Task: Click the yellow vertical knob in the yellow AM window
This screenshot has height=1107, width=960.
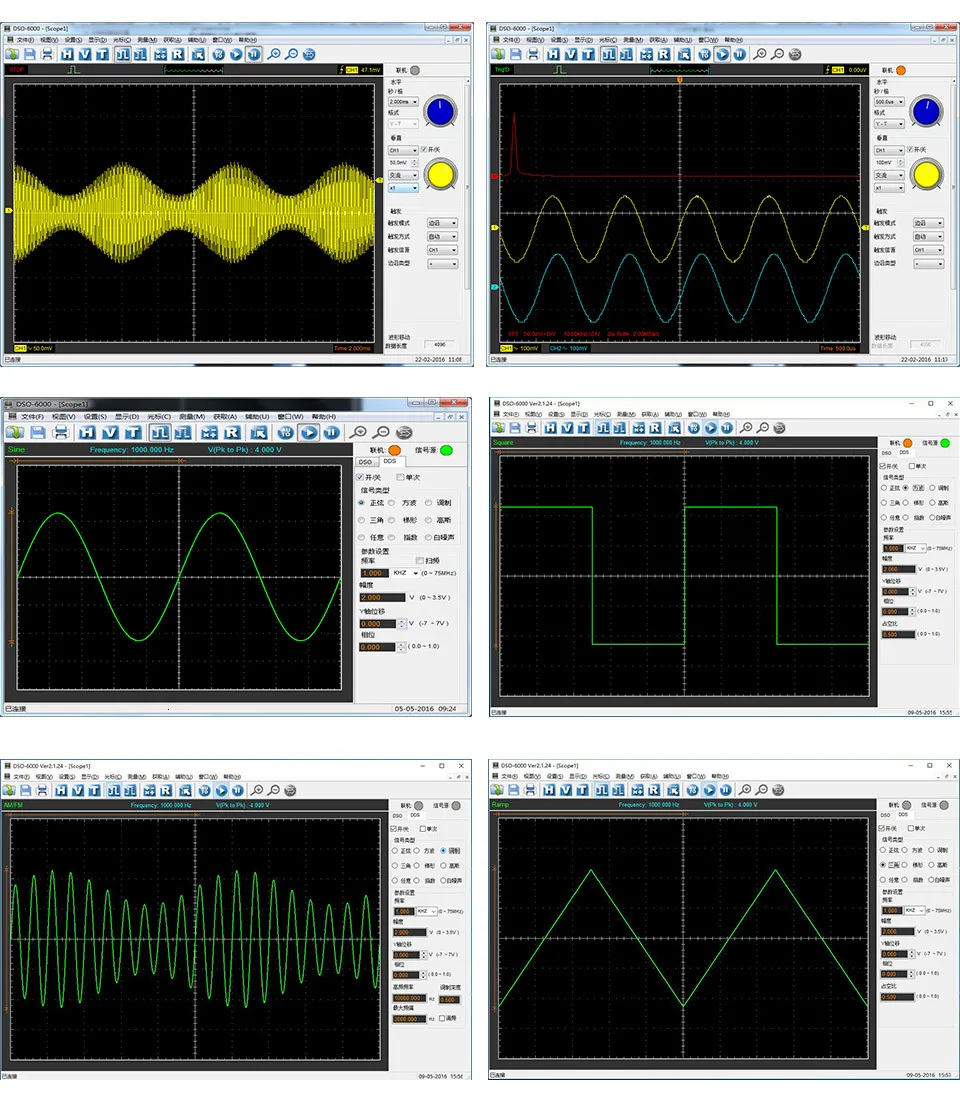Action: 440,174
